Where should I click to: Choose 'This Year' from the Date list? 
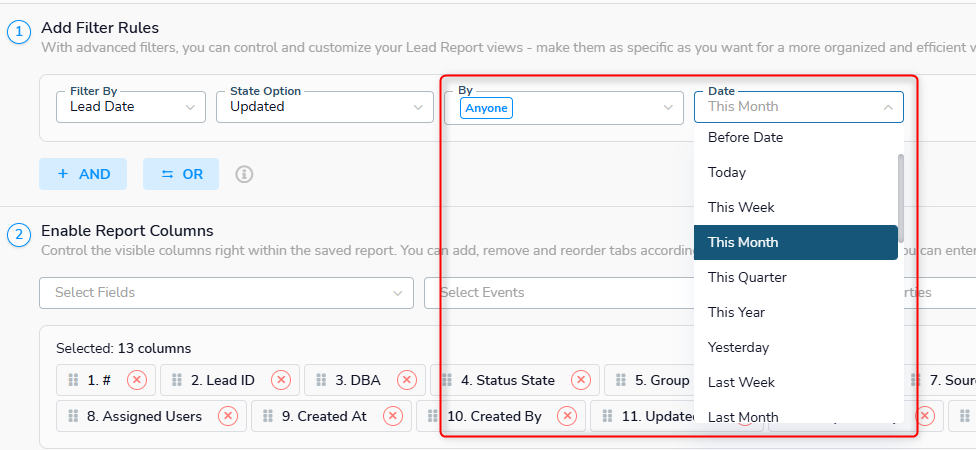pyautogui.click(x=796, y=312)
